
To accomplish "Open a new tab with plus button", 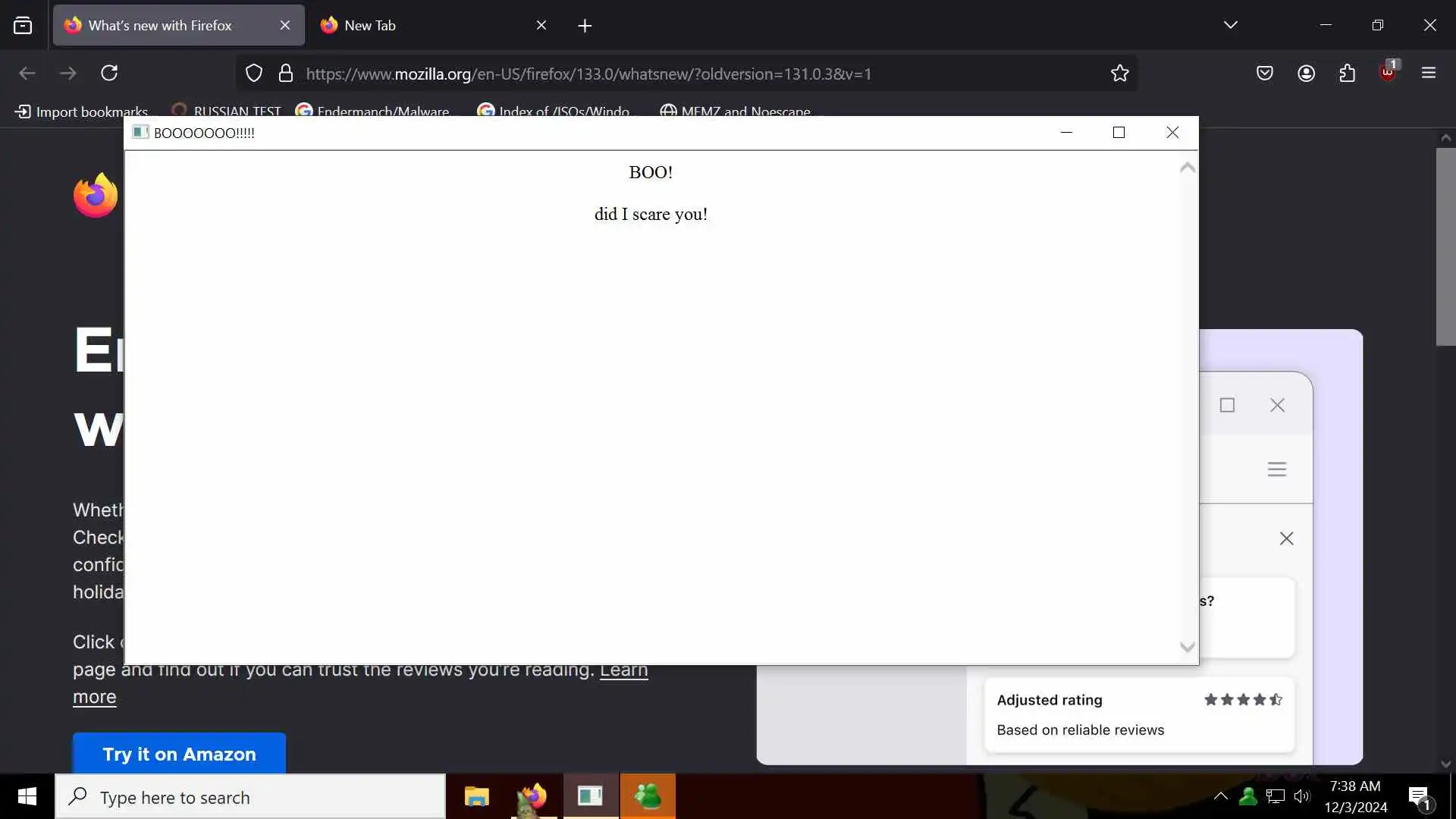I will point(585,26).
